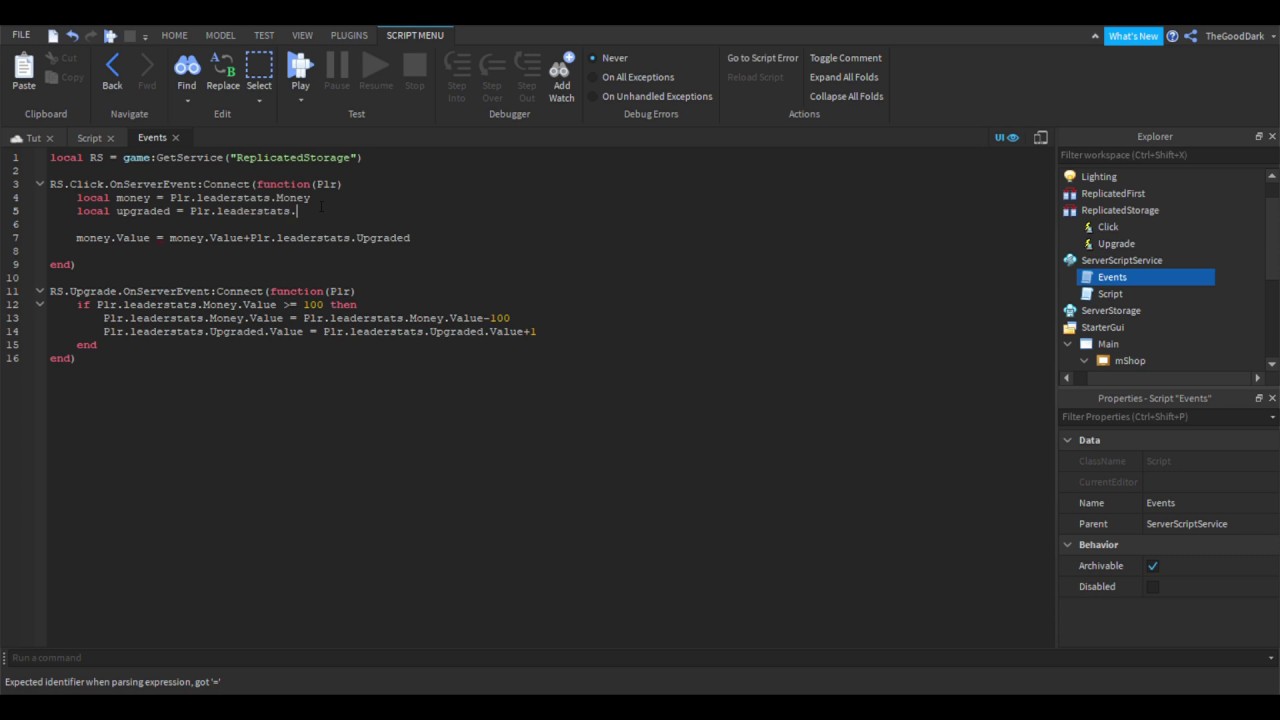
Task: Click the split editor view icon
Action: (1041, 137)
